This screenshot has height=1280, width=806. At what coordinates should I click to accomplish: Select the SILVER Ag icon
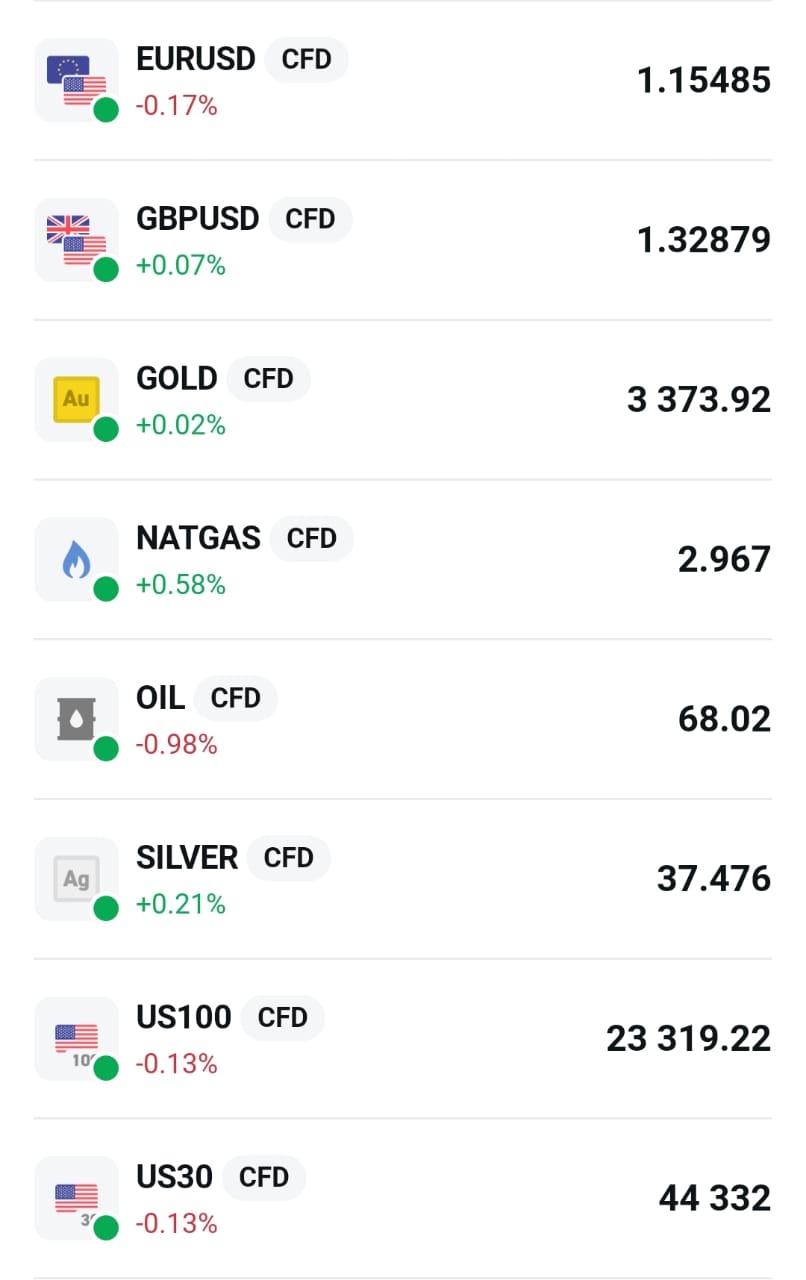coord(76,879)
